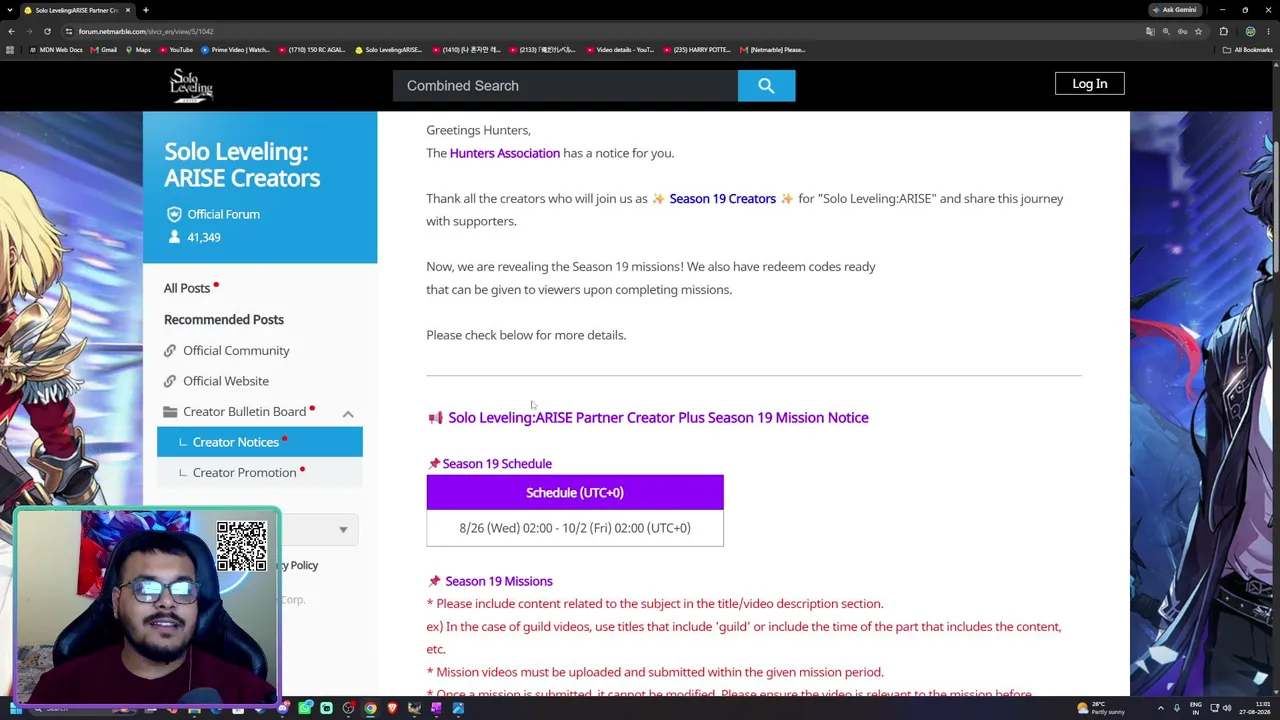Go back using browser back arrow

[x=11, y=31]
